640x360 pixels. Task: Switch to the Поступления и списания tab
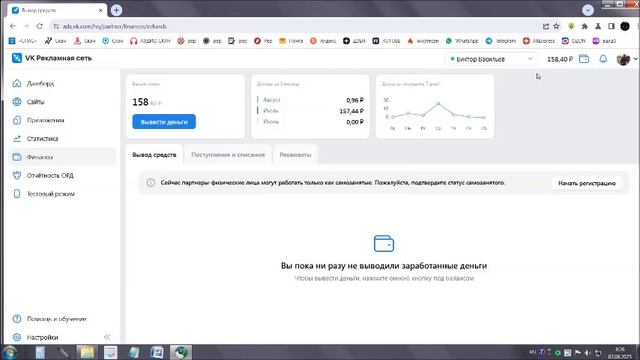[228, 155]
